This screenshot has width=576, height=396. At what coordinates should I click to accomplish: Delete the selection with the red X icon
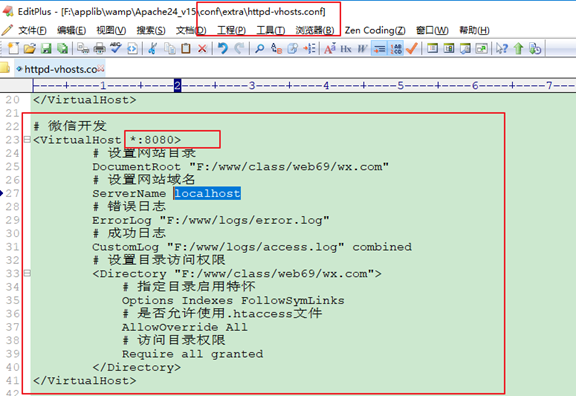[x=202, y=48]
